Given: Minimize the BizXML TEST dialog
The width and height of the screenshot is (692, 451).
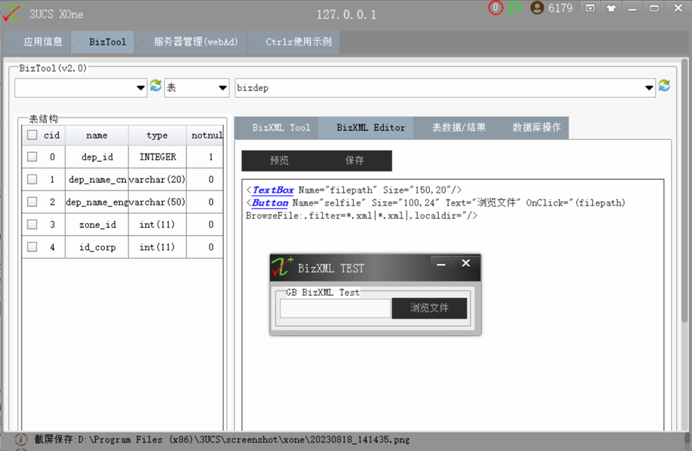Looking at the screenshot, I should pos(440,264).
